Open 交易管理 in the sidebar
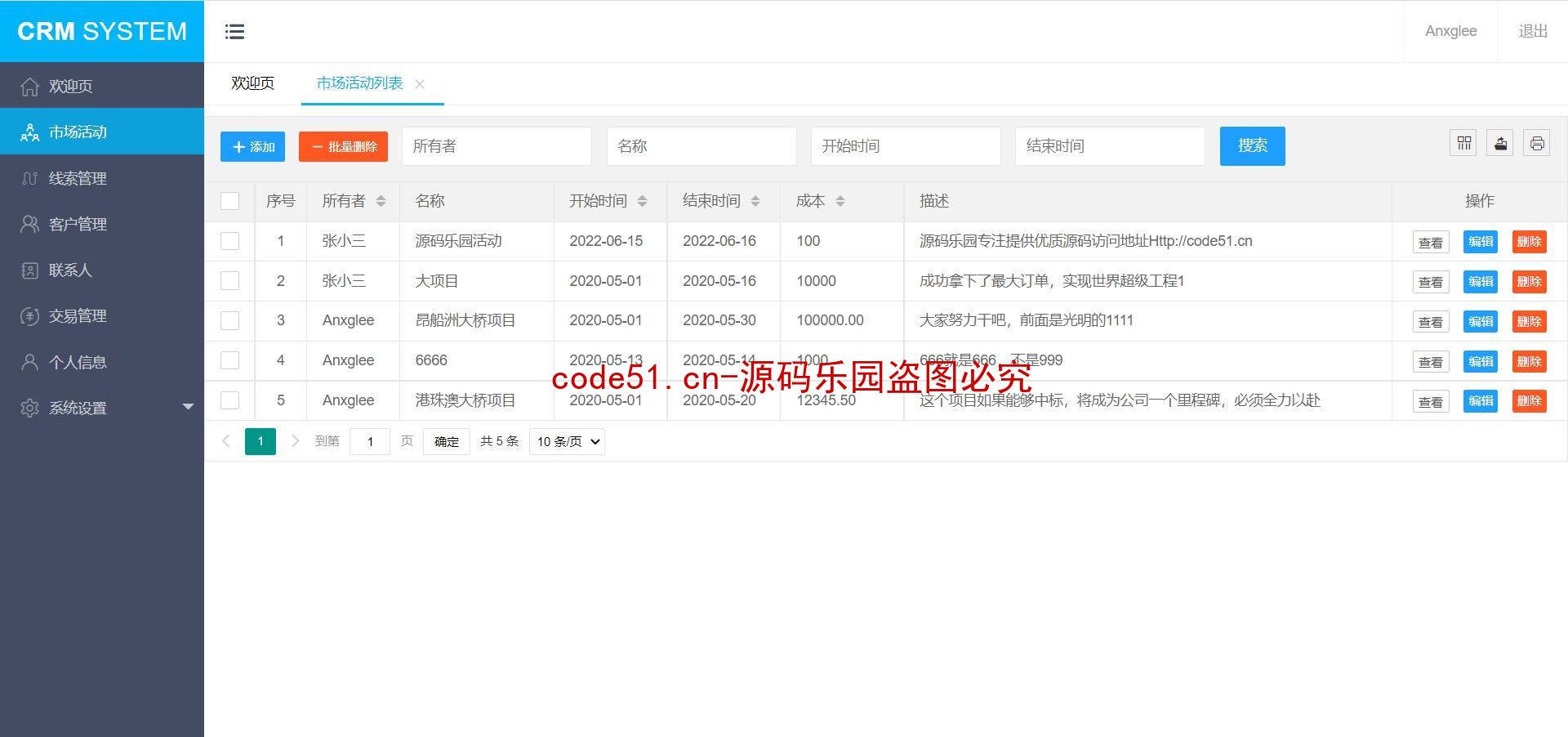1568x737 pixels. click(x=102, y=315)
